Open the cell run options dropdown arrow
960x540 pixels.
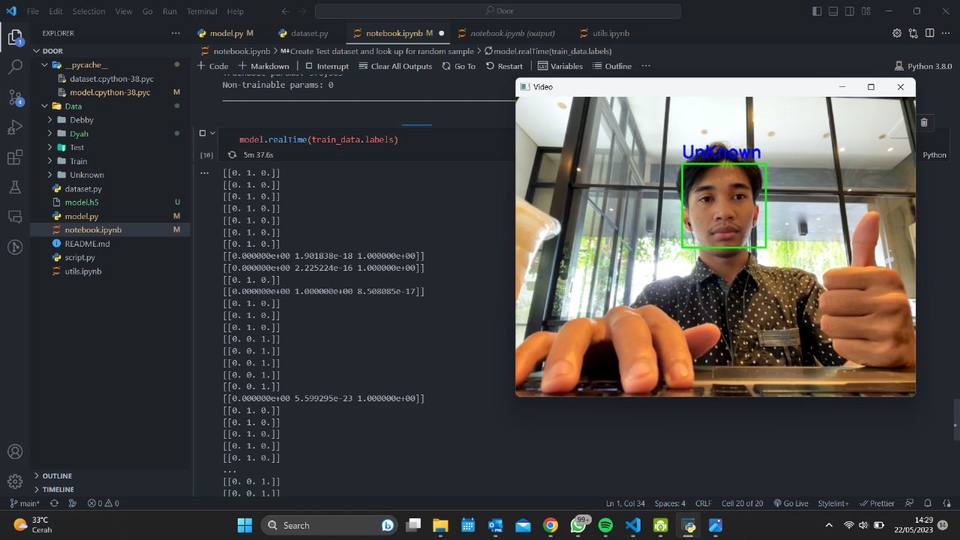pyautogui.click(x=212, y=133)
